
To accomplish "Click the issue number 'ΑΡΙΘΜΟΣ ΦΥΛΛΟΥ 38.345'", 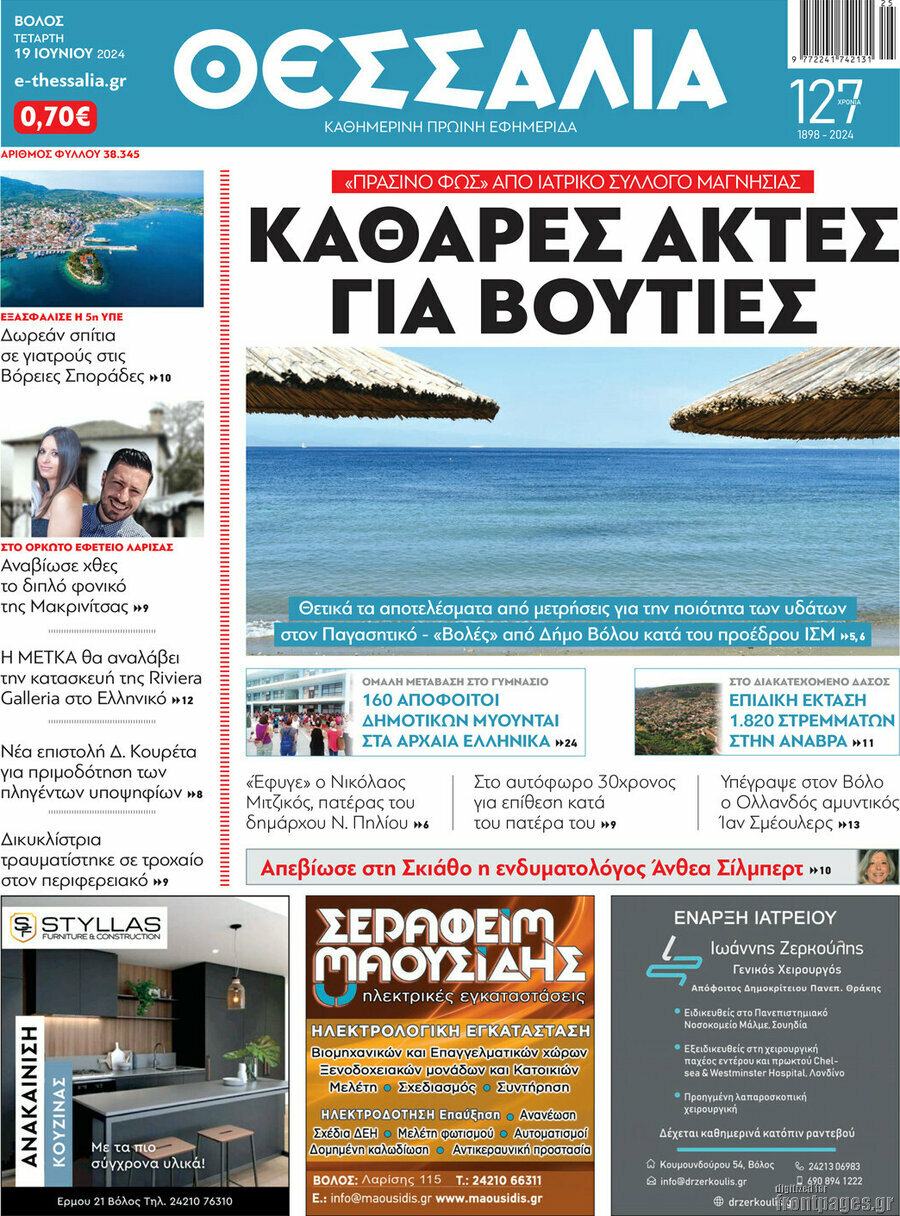I will pos(70,154).
